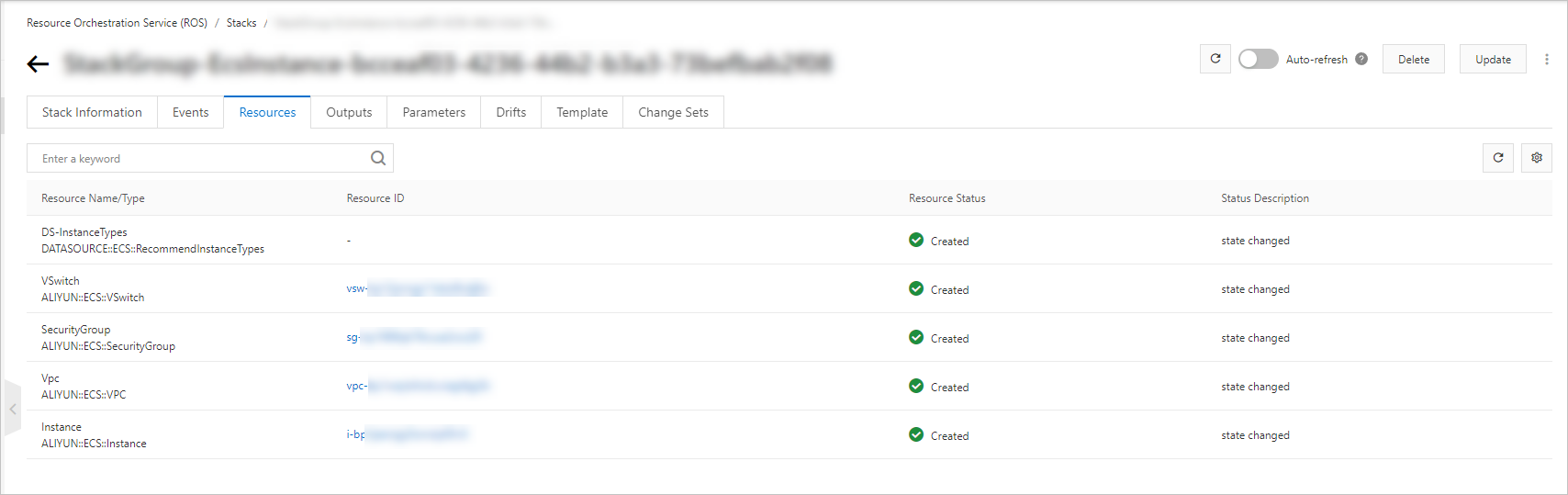Screen dimensions: 1568x495
Task: Expand the collapsed left sidebar handle
Action: click(x=12, y=409)
